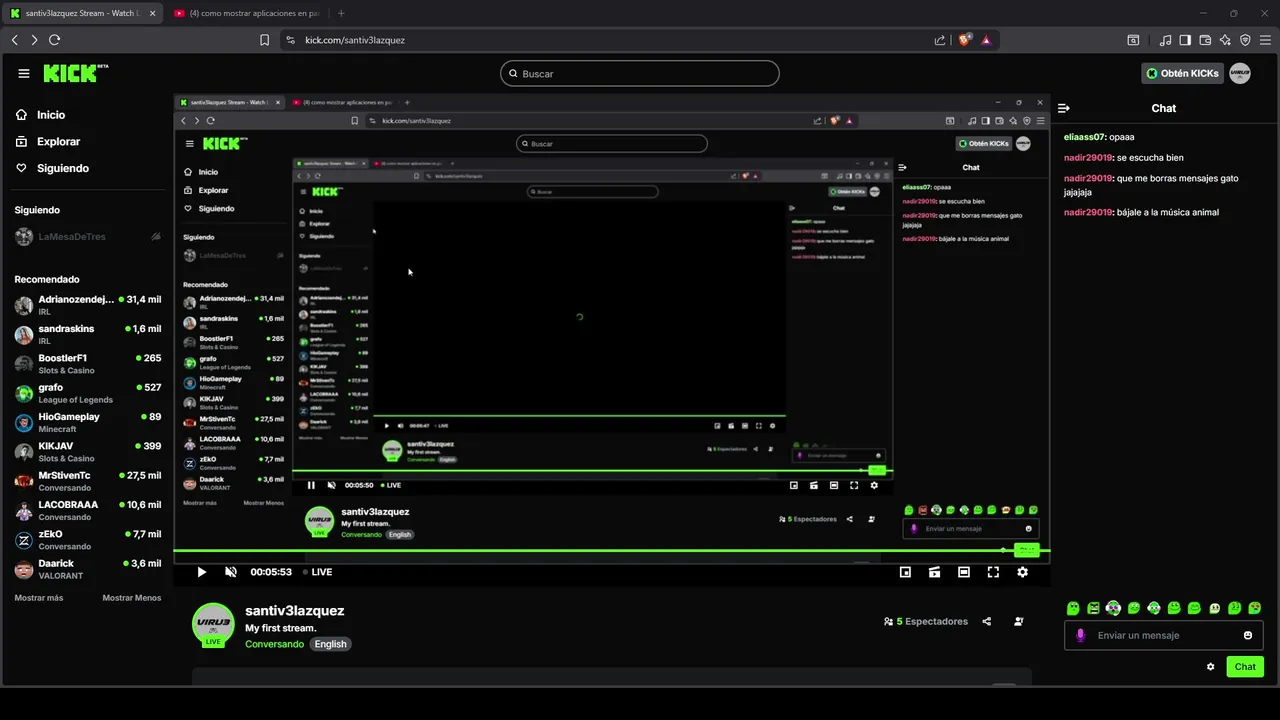Open recommended channel zEkO
The image size is (1280, 720).
tap(88, 540)
